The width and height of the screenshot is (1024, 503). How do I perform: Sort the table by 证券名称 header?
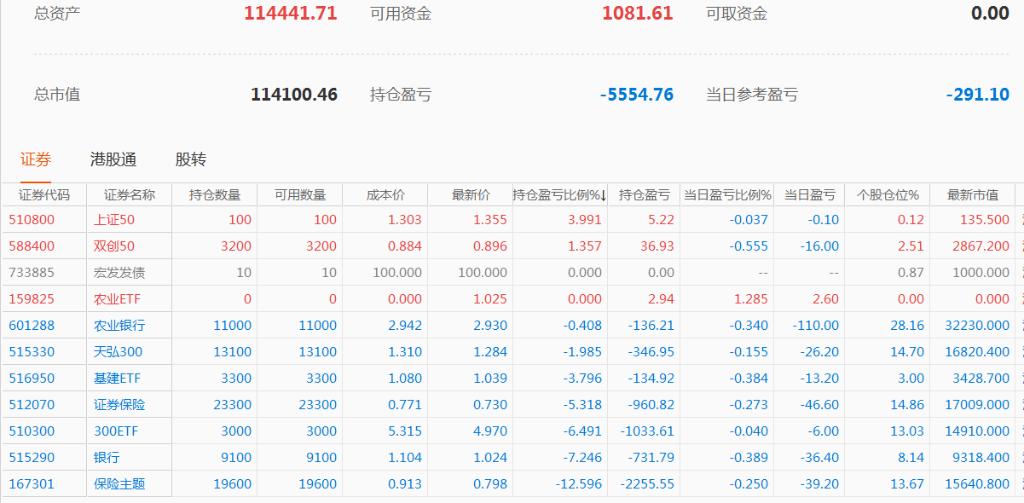(129, 195)
